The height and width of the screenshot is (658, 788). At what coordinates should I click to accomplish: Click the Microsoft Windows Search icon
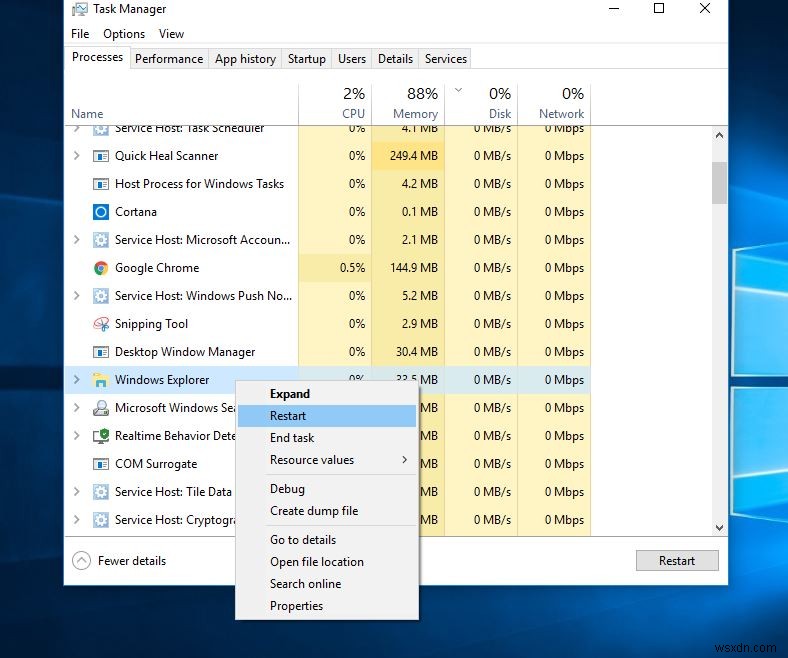101,408
